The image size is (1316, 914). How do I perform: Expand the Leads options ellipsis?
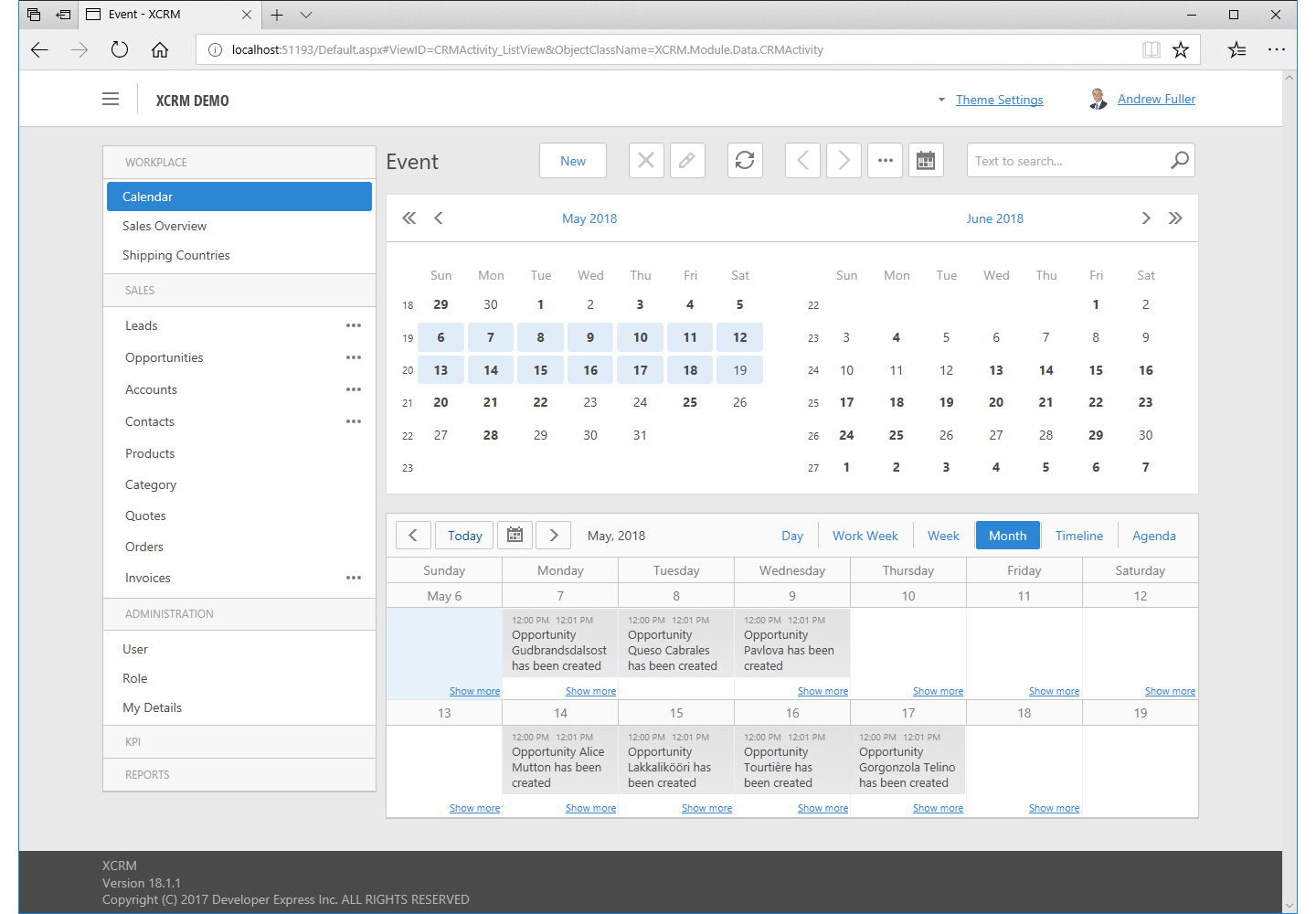354,325
